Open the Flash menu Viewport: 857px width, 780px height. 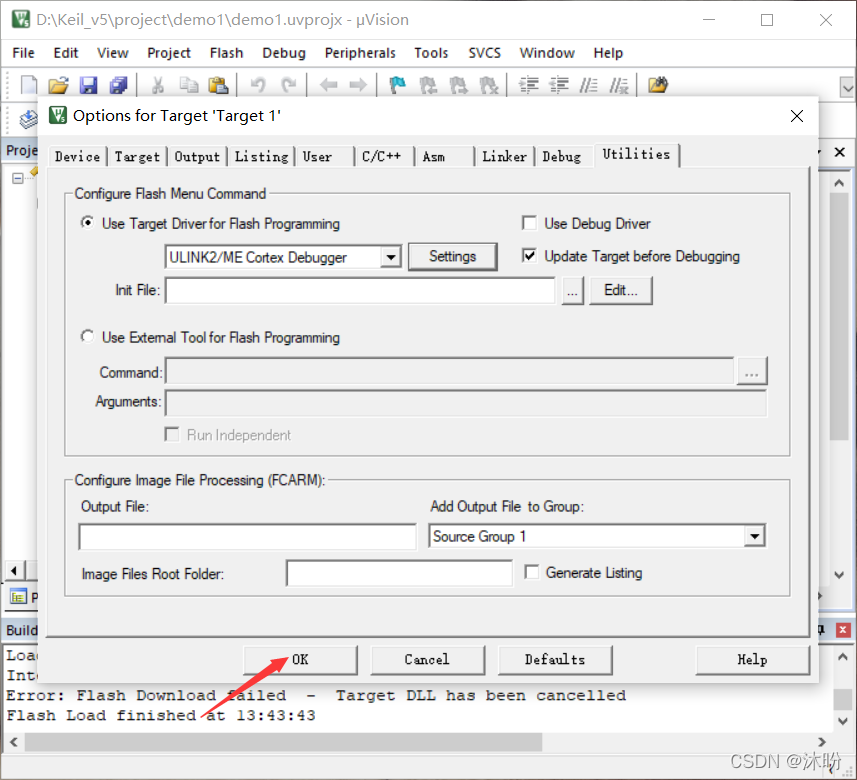click(x=226, y=53)
